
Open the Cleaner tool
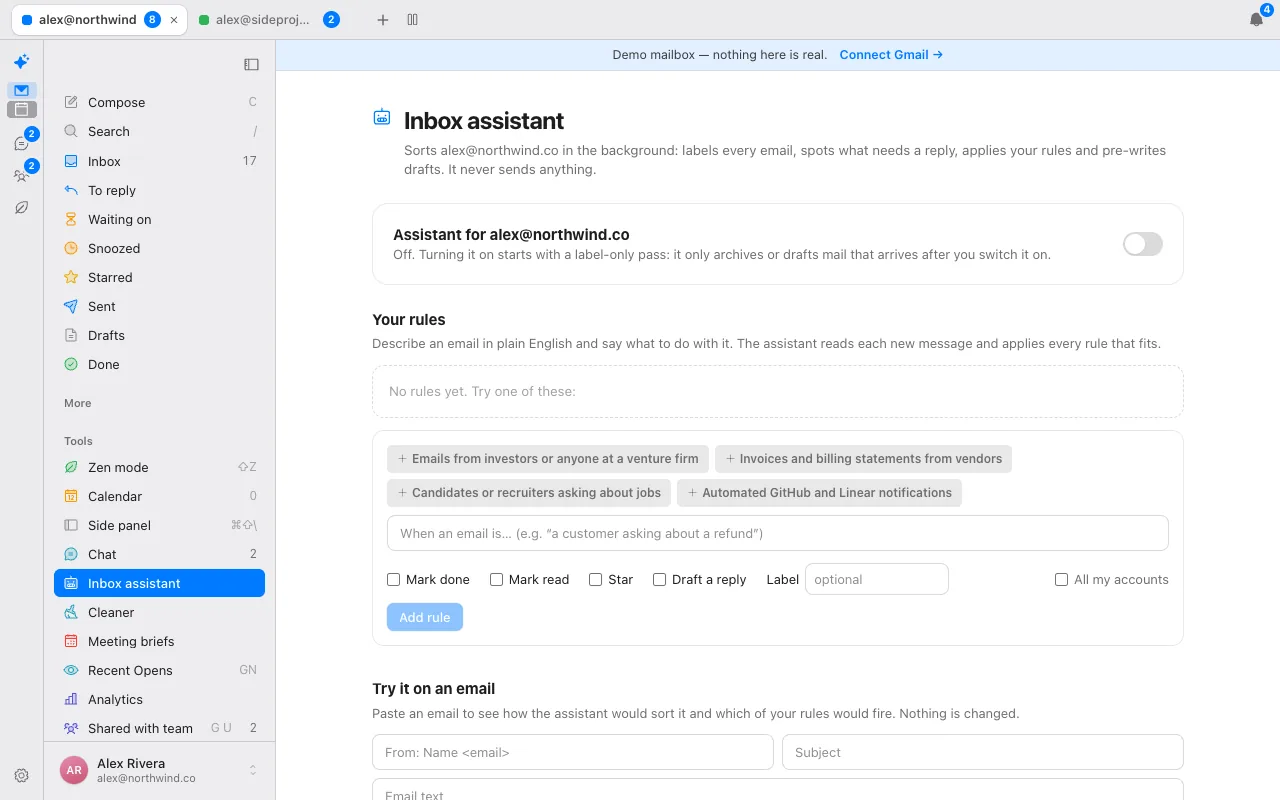click(x=160, y=612)
